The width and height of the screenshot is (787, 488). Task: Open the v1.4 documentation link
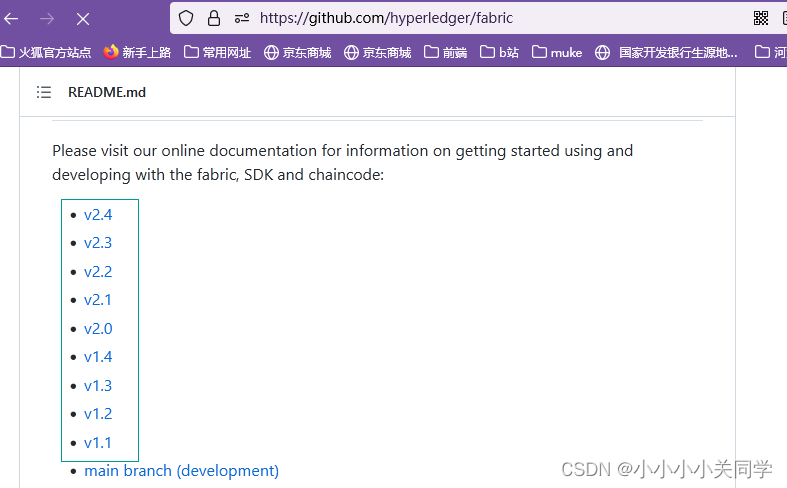(98, 357)
